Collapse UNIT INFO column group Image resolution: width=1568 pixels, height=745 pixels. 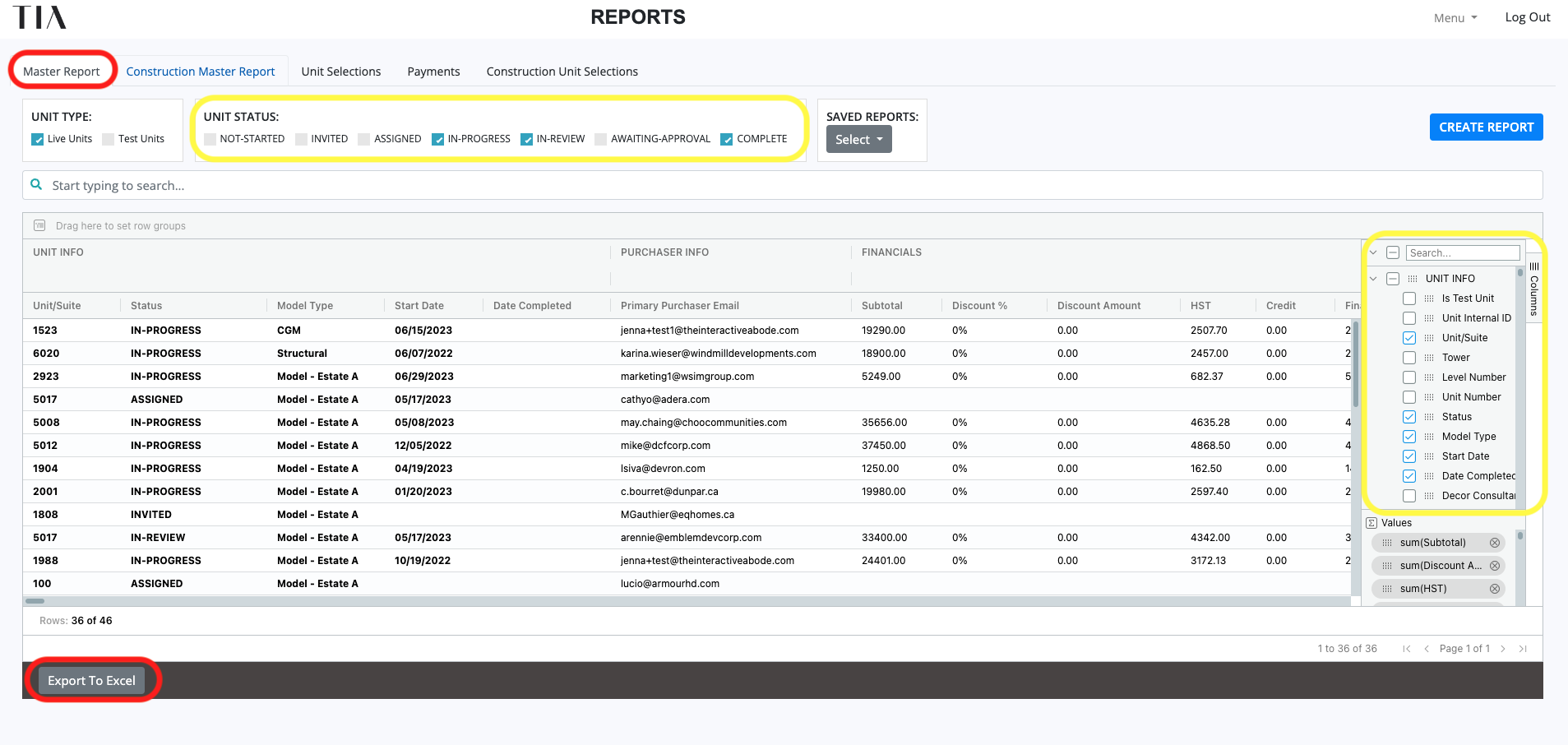1373,279
